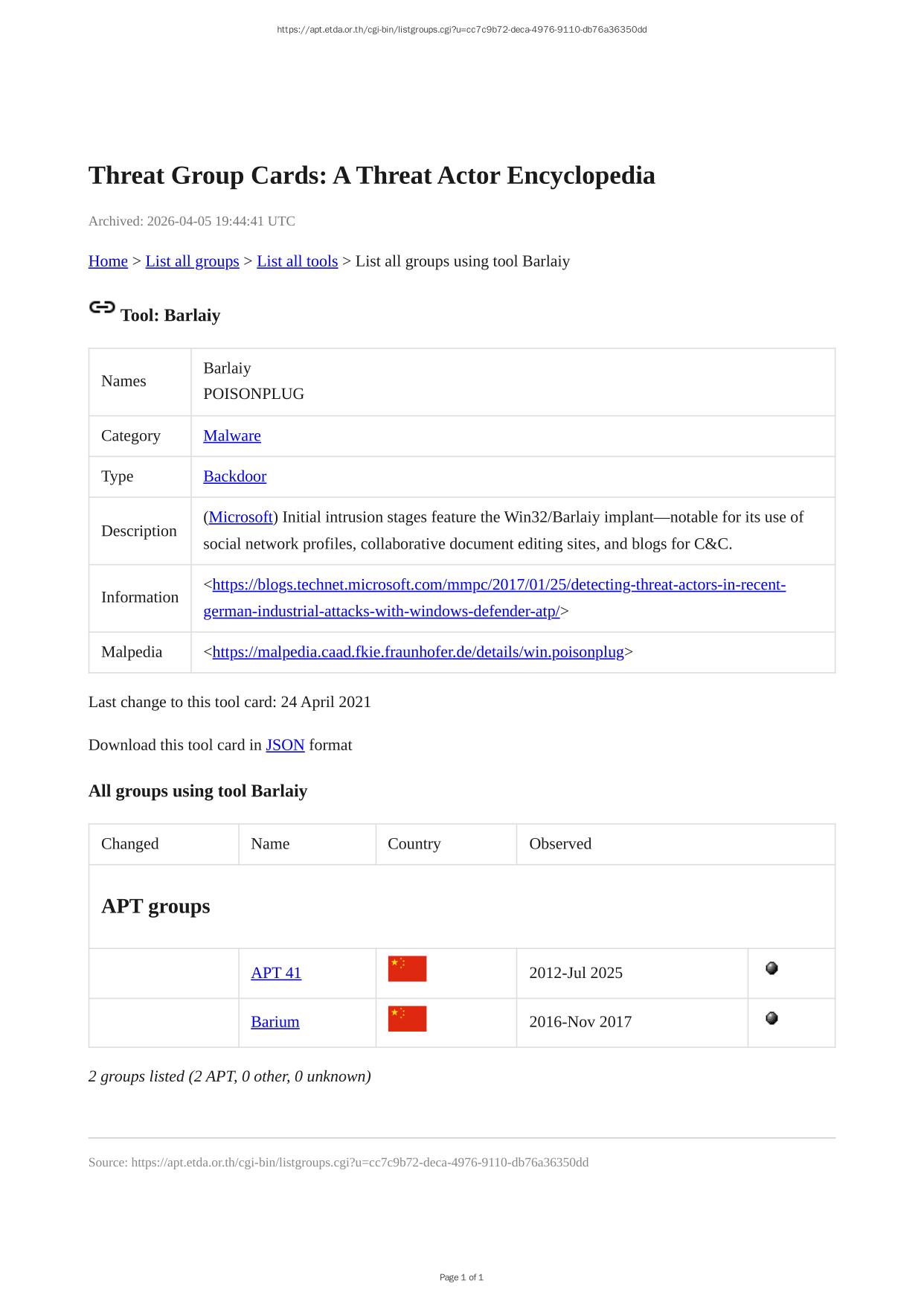Click the Country column header

[x=414, y=844]
